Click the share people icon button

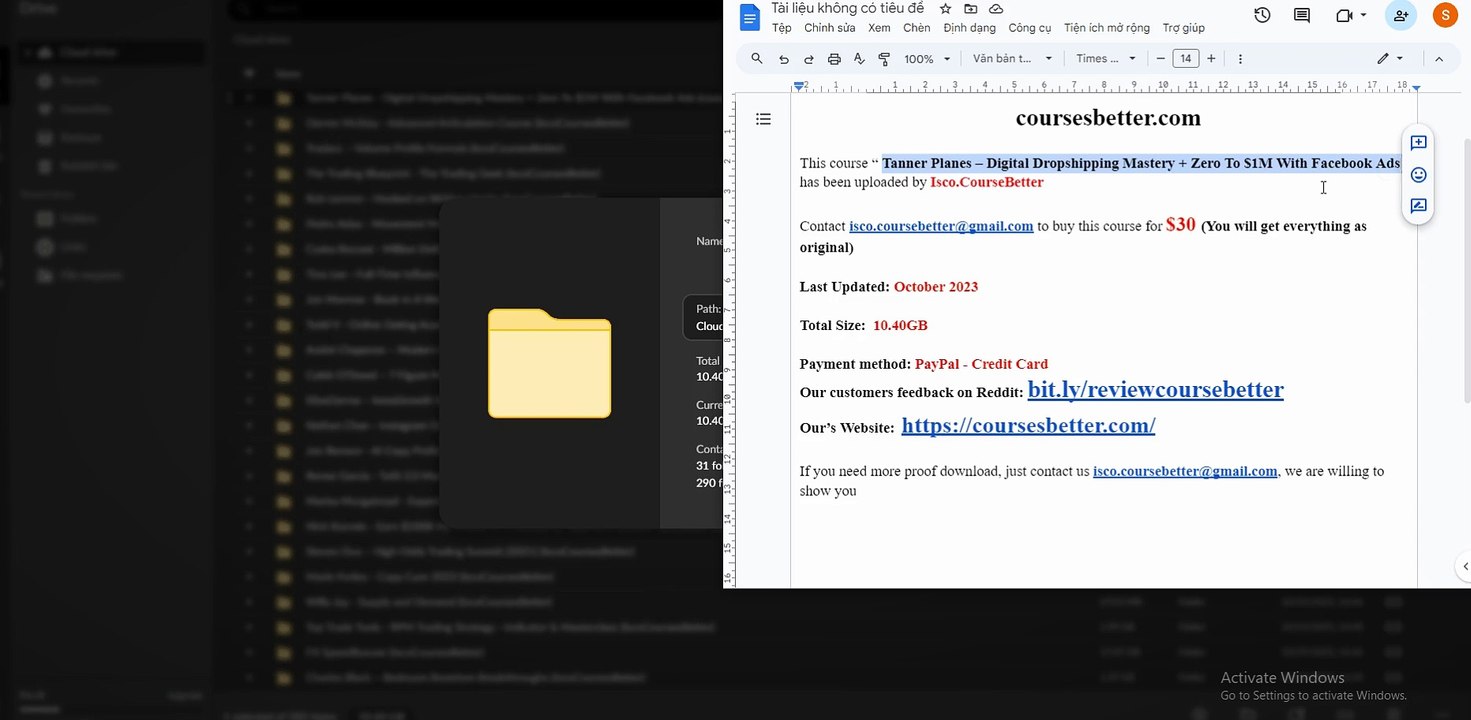[x=1401, y=16]
